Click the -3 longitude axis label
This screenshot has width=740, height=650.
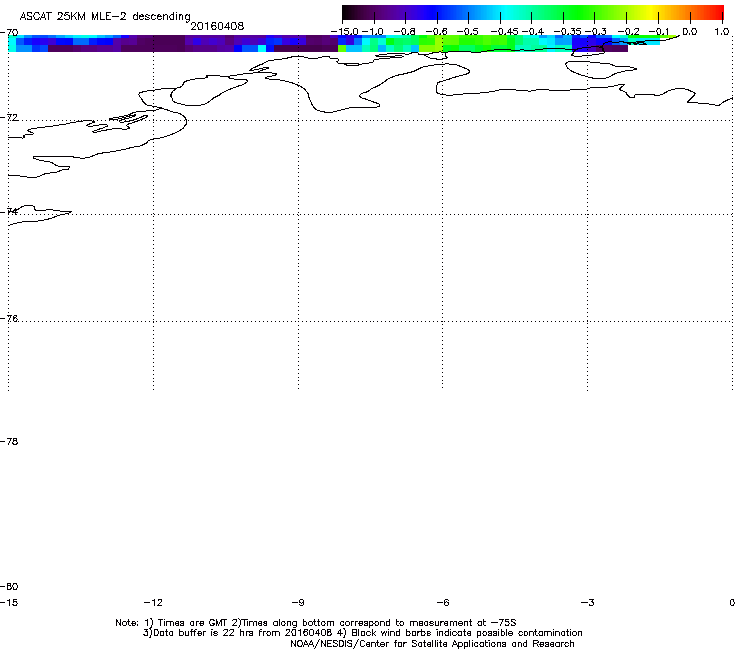pyautogui.click(x=587, y=603)
